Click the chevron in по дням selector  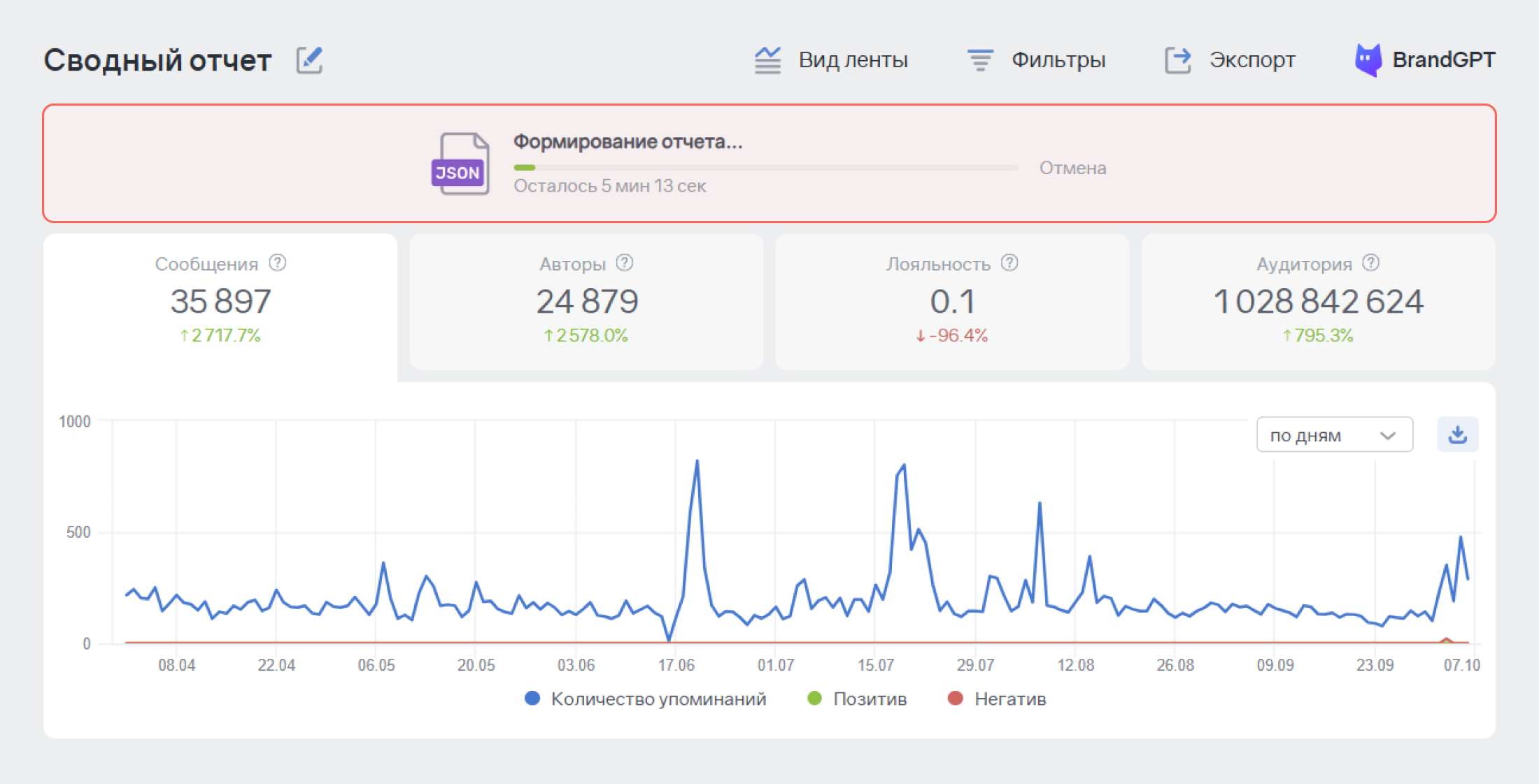point(1388,436)
